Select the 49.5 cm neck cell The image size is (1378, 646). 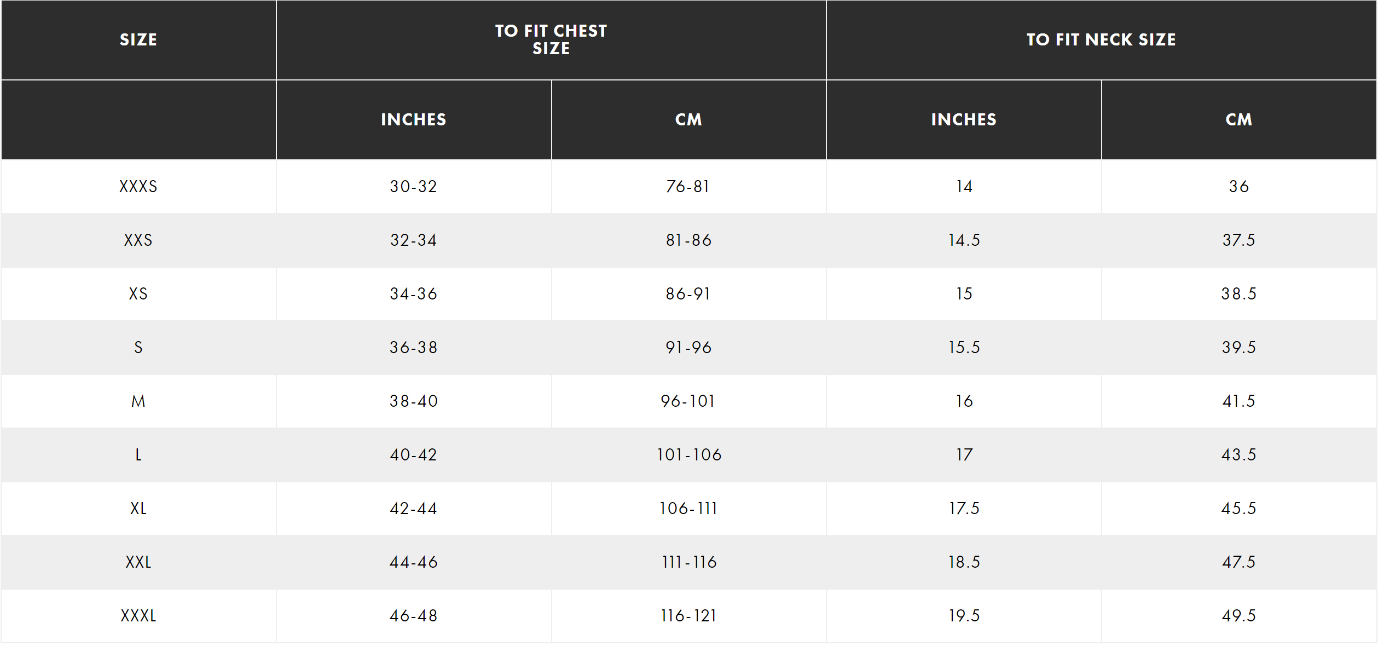pyautogui.click(x=1239, y=616)
